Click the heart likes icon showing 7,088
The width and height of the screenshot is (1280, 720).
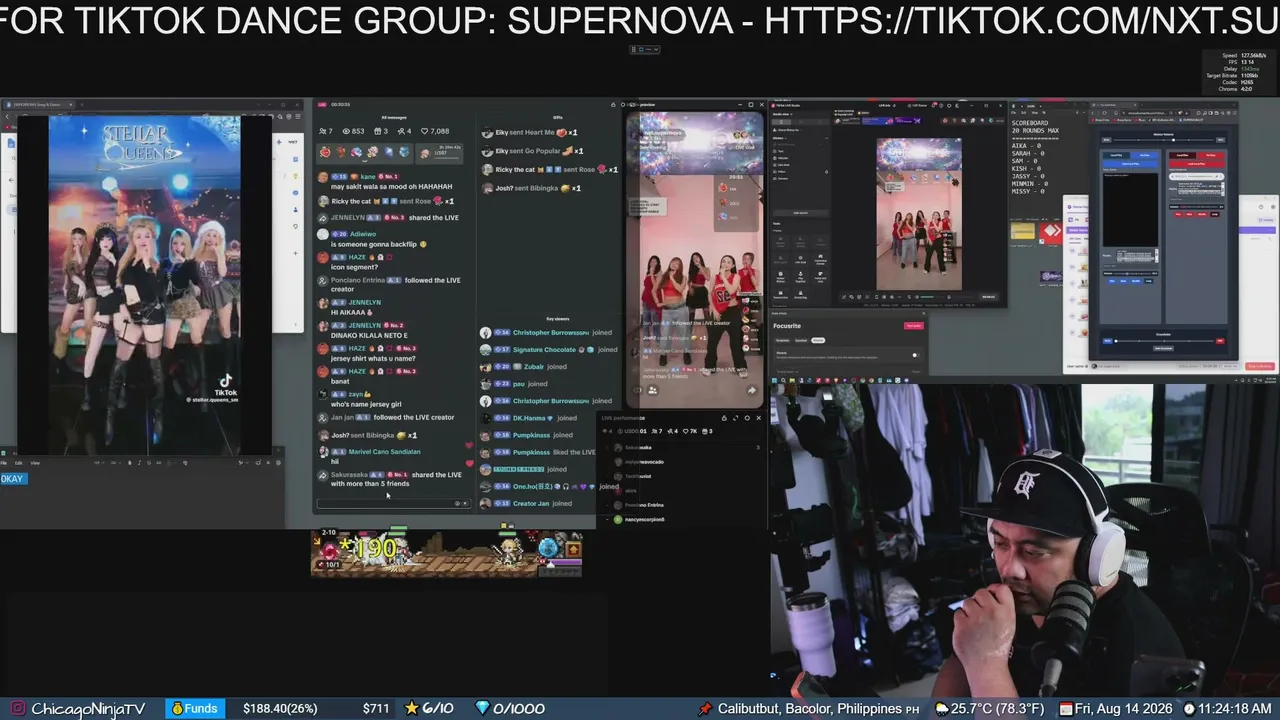coord(424,131)
